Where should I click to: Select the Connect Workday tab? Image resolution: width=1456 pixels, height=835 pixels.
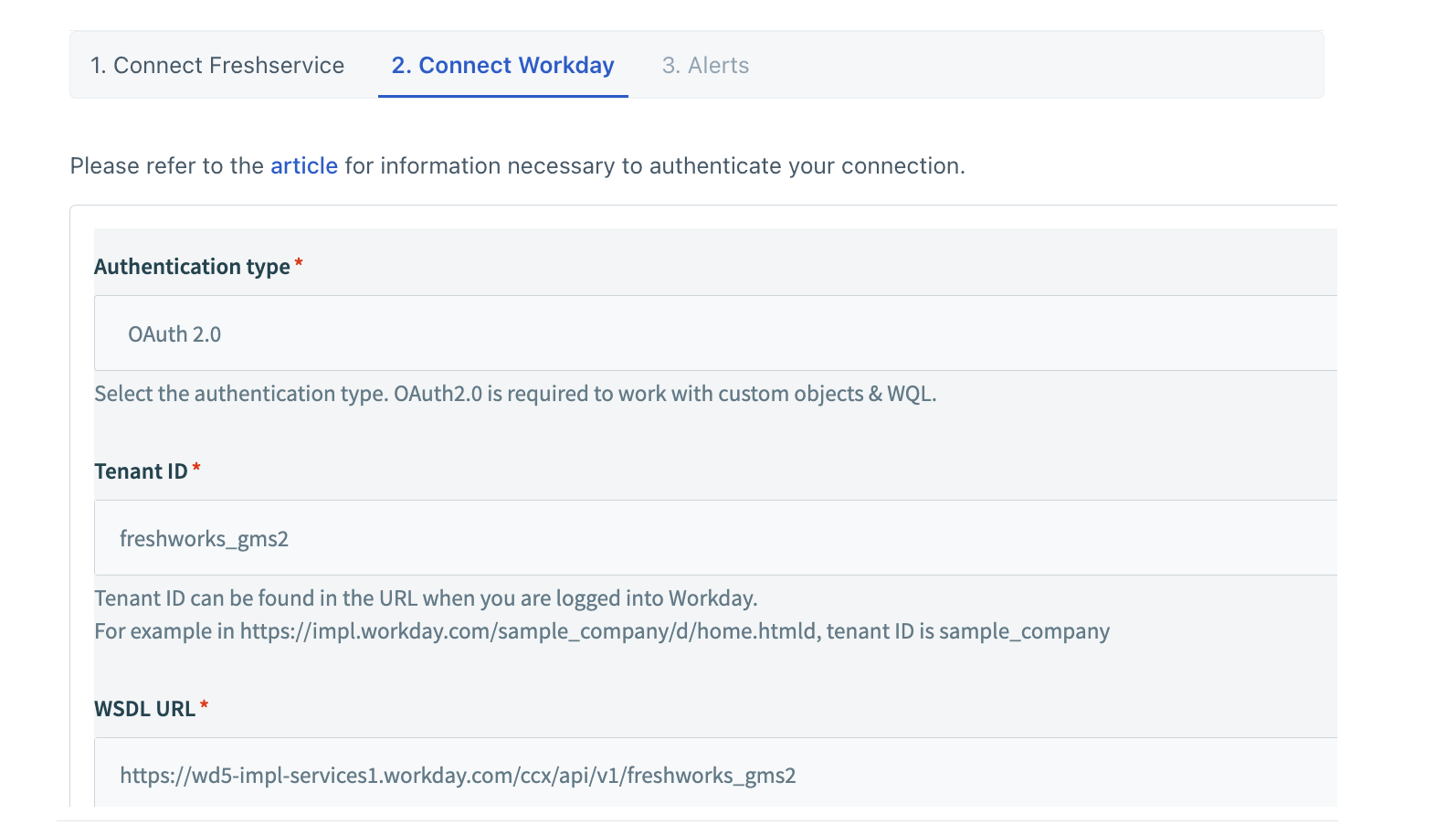coord(503,66)
